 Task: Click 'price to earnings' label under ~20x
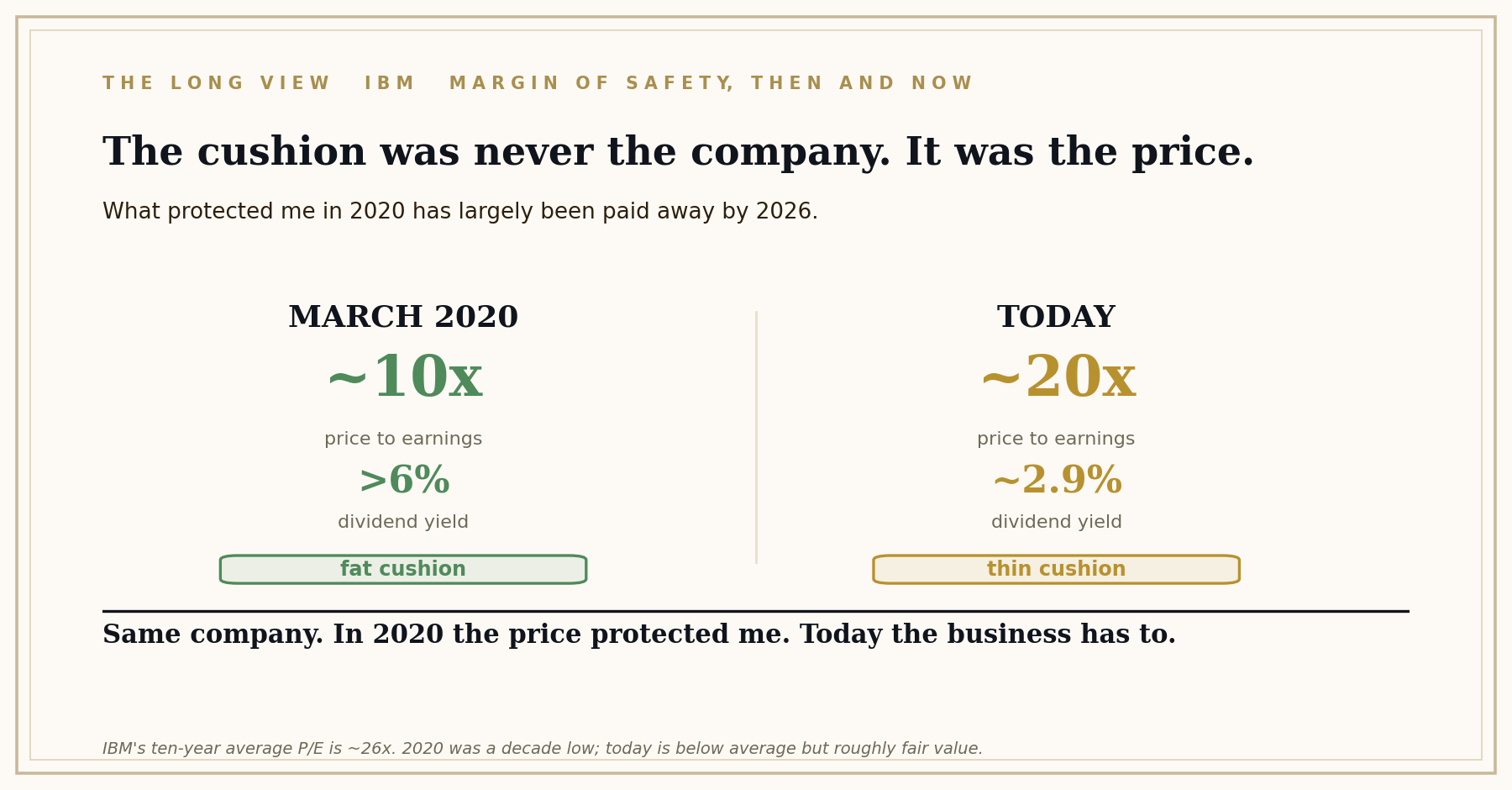[1056, 440]
